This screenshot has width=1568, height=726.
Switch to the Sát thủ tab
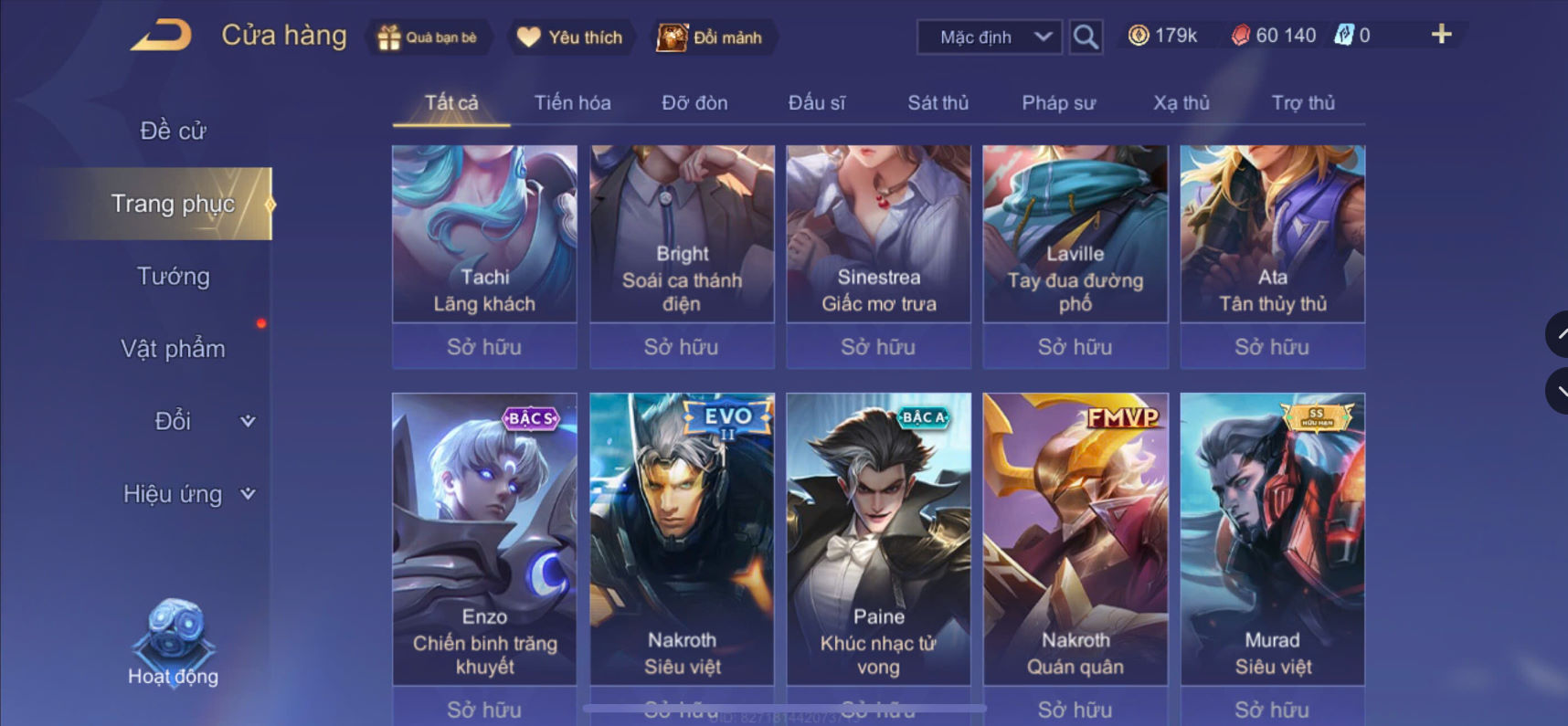point(938,102)
